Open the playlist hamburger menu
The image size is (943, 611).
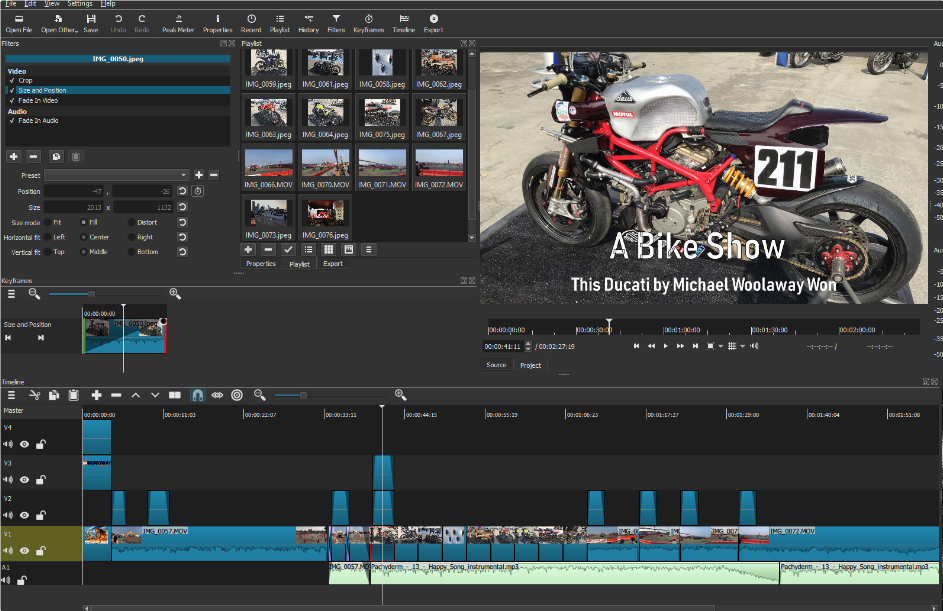(x=369, y=250)
